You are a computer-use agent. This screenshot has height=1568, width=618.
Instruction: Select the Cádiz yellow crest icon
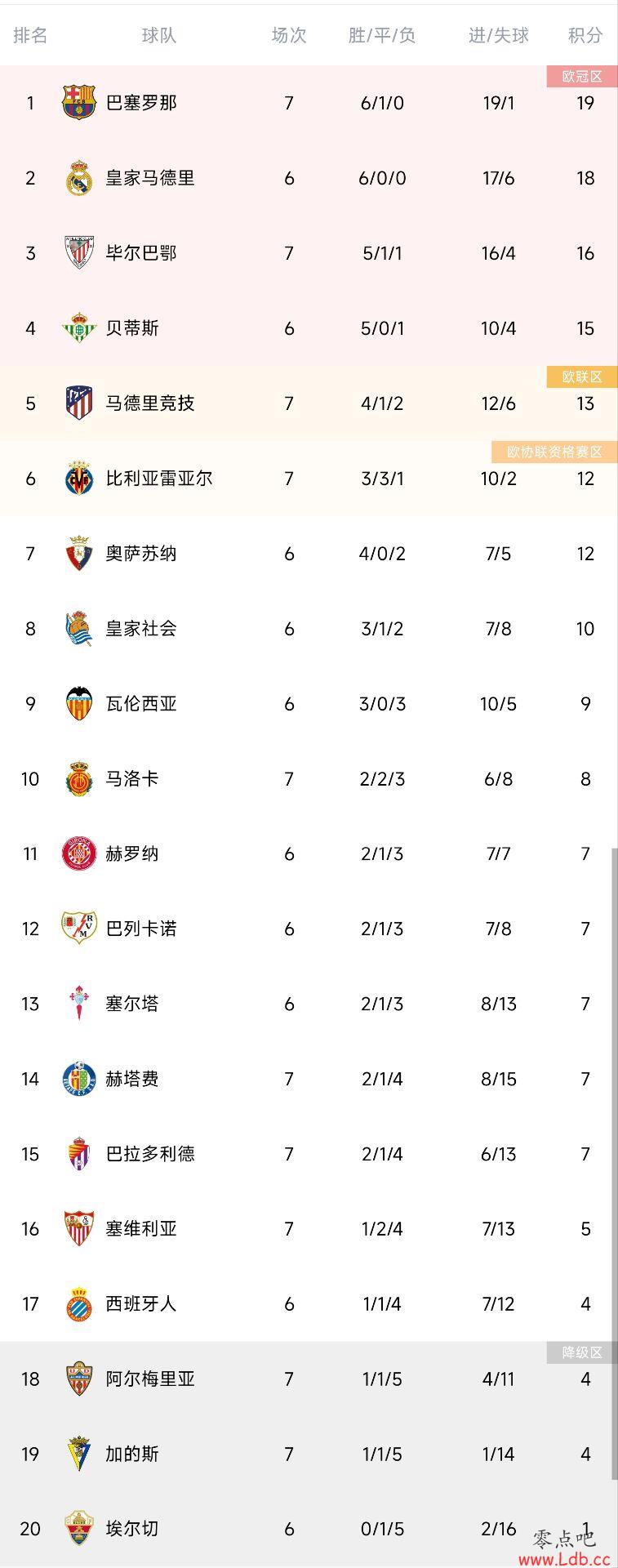pyautogui.click(x=79, y=1454)
